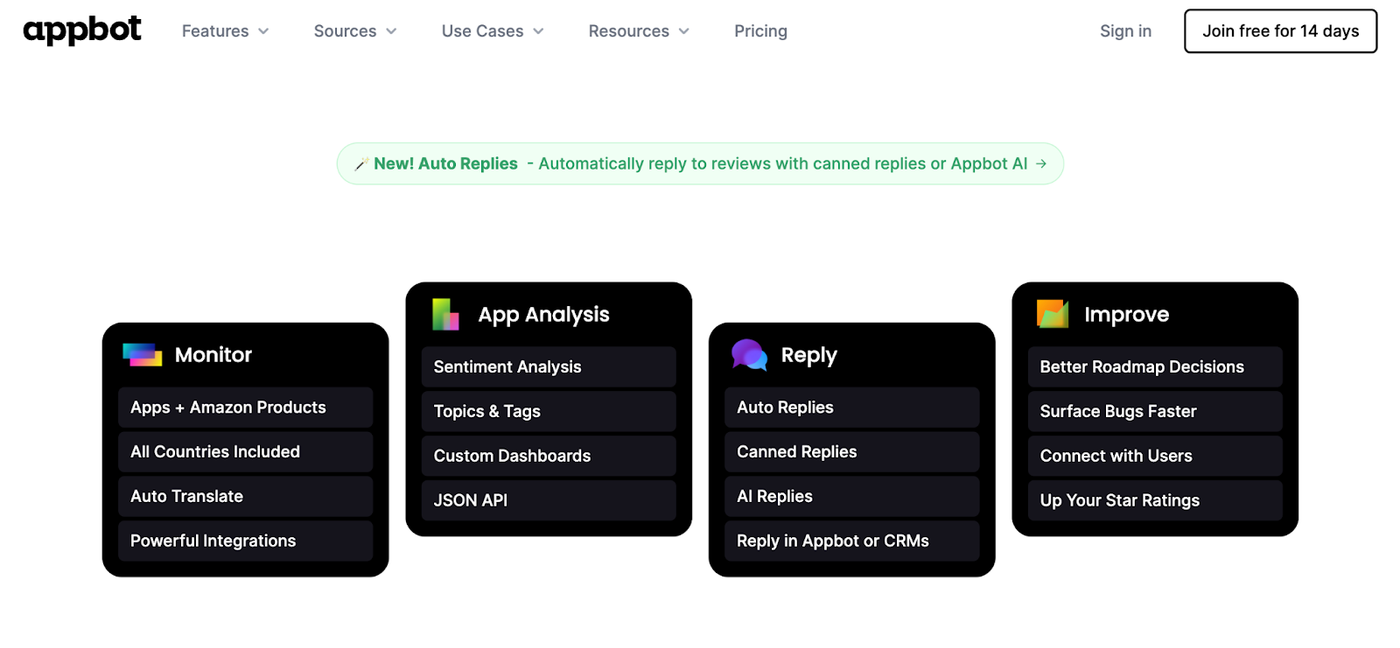Choose AI Replies item

point(852,496)
